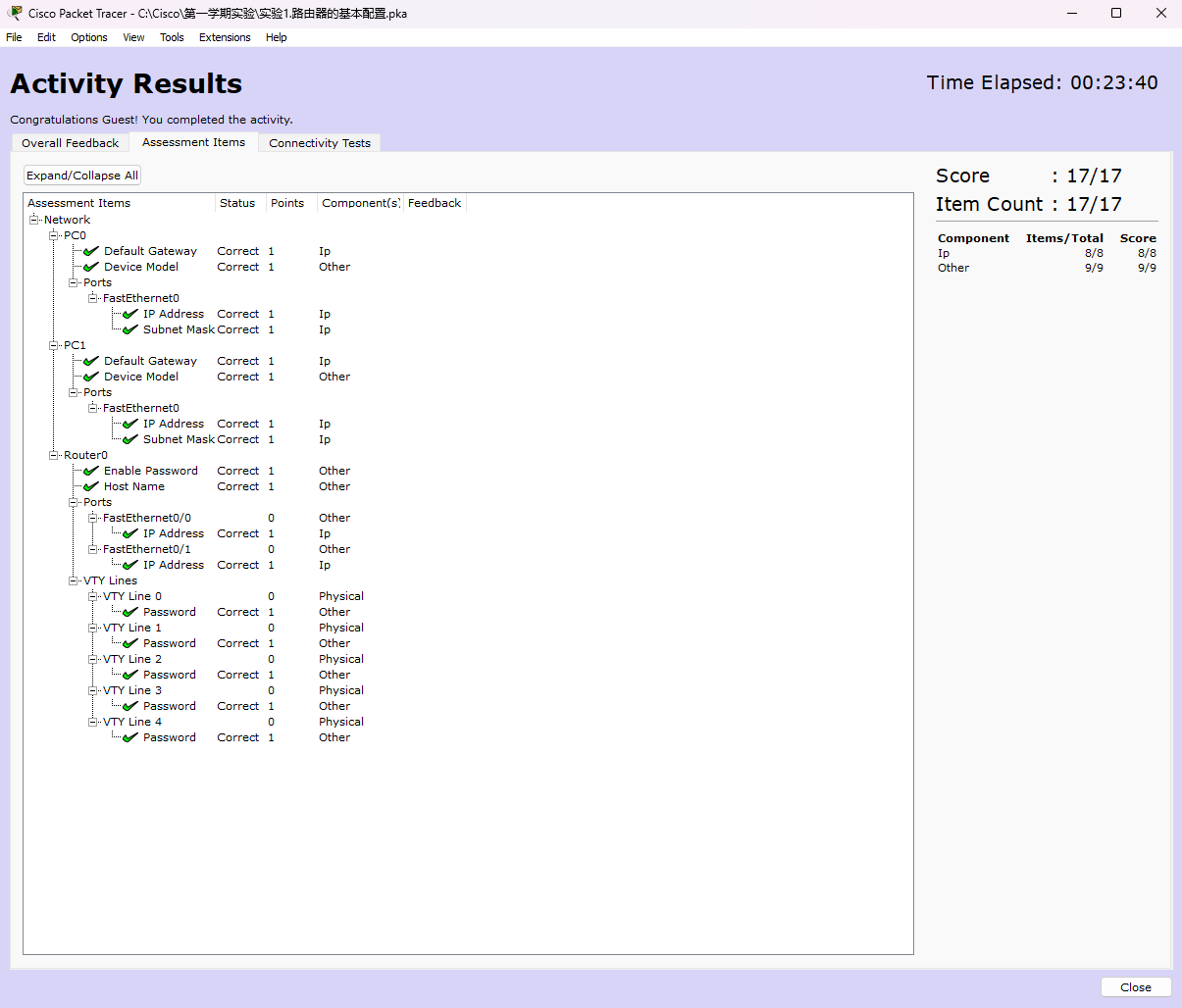Screen dimensions: 1182x1008
Task: Click the Assessment Items column header
Action: [x=119, y=203]
